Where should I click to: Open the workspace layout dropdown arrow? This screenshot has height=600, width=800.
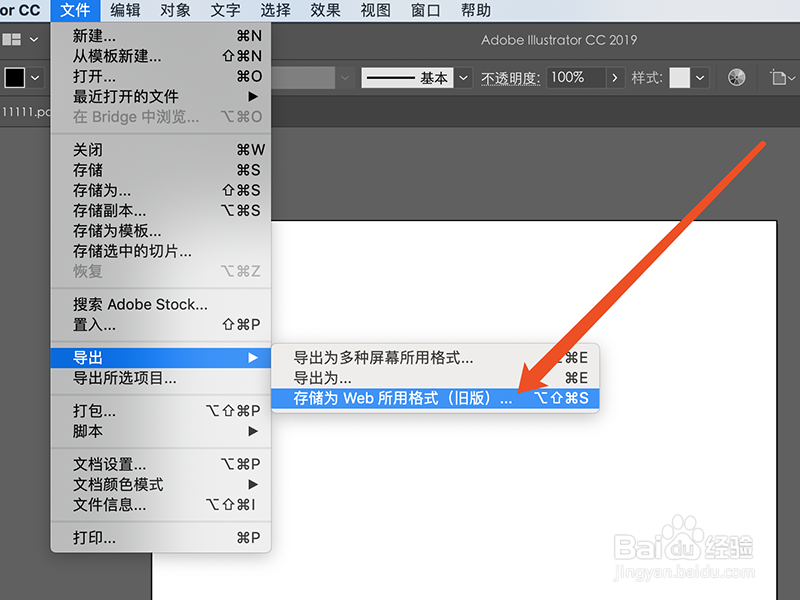[x=34, y=39]
